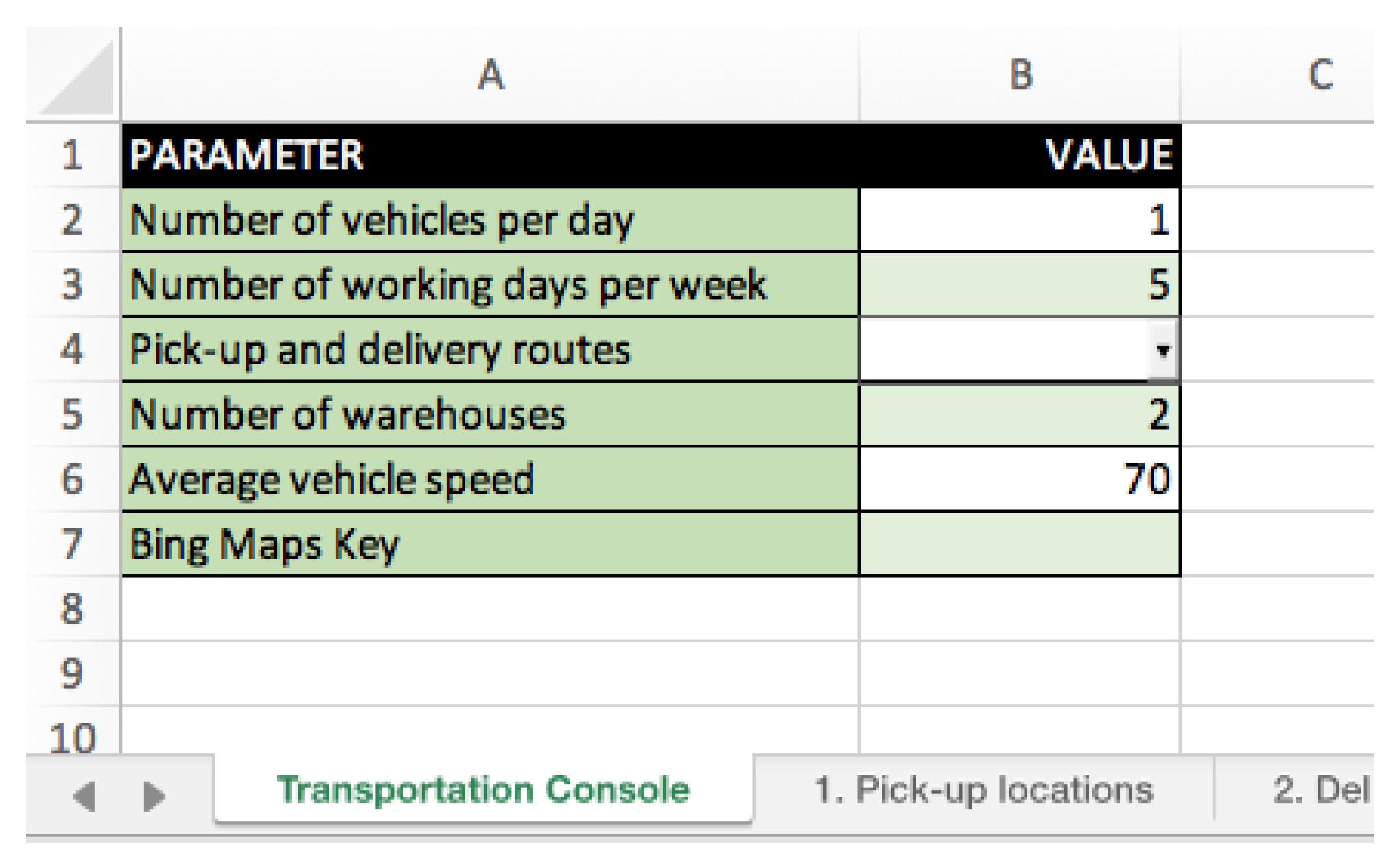The height and width of the screenshot is (868, 1393).
Task: Open the Pick-up and delivery routes dropdown
Action: (x=1162, y=351)
